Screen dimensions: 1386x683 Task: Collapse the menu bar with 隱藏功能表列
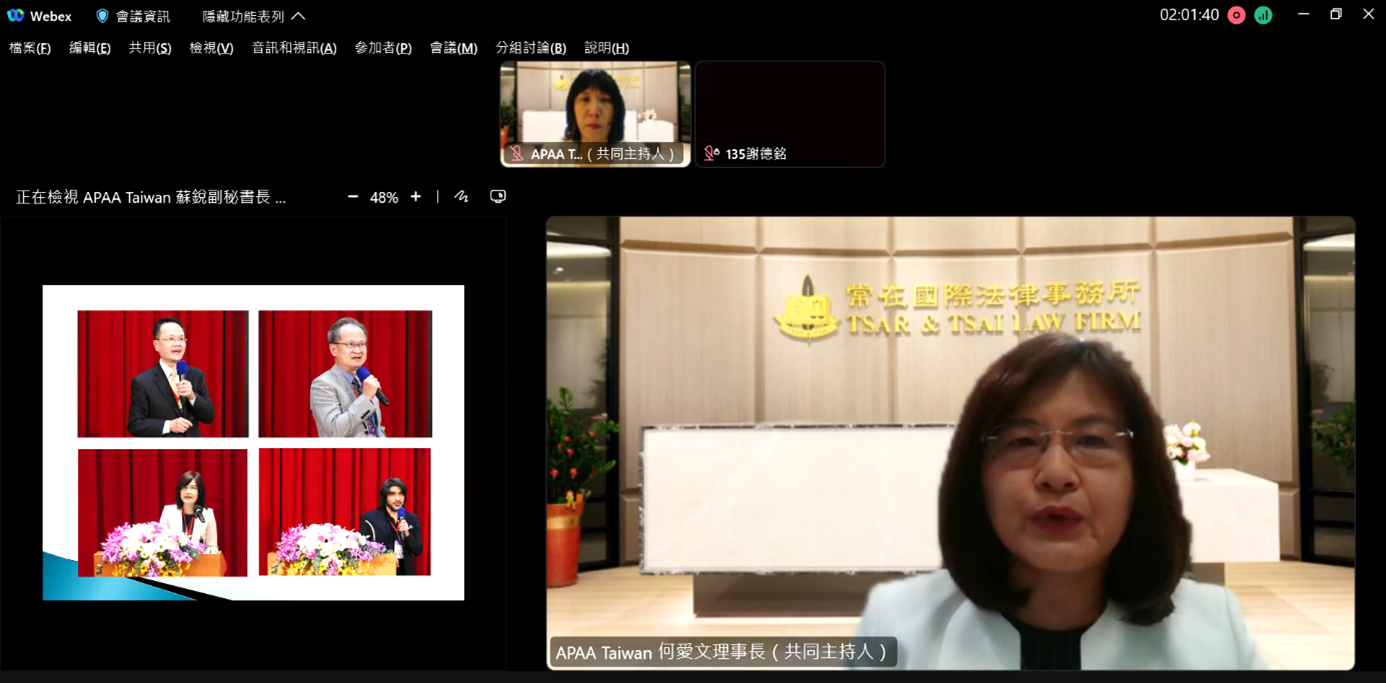254,16
